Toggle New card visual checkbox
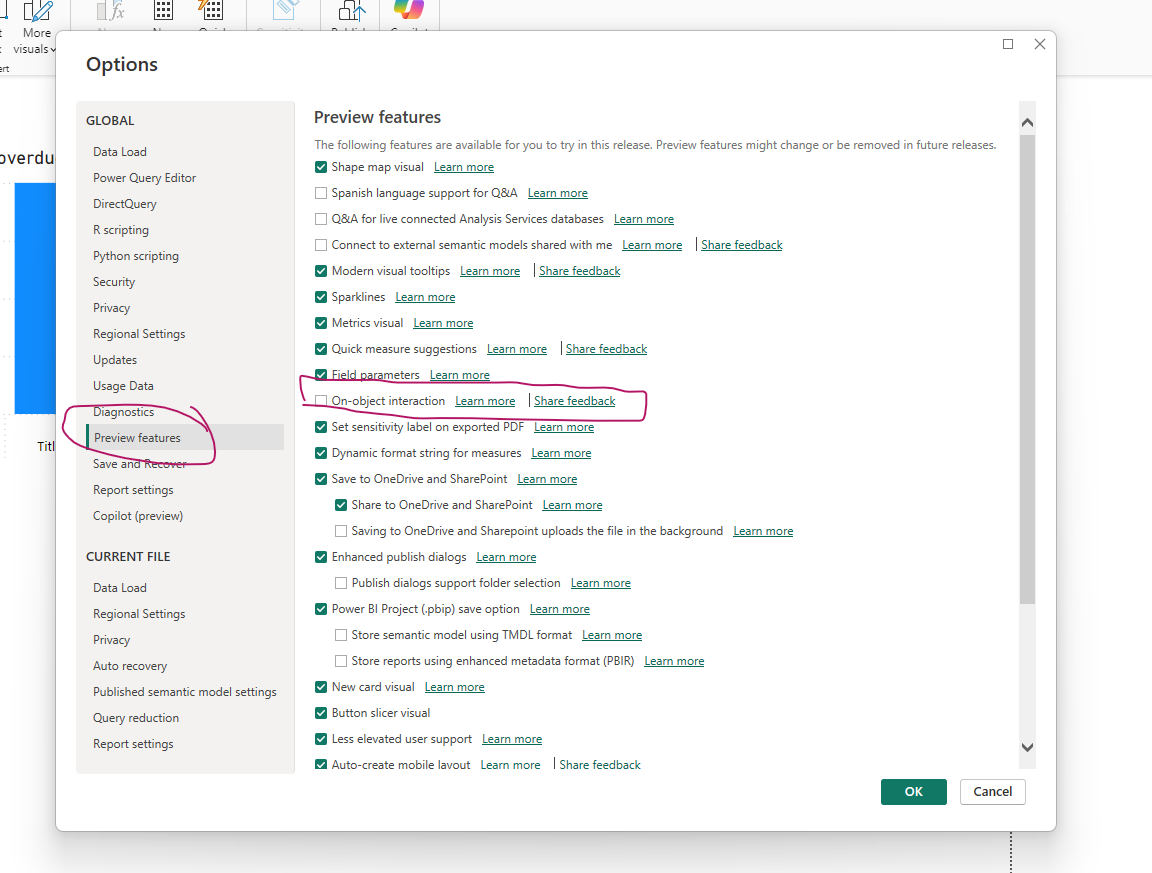 click(x=321, y=687)
